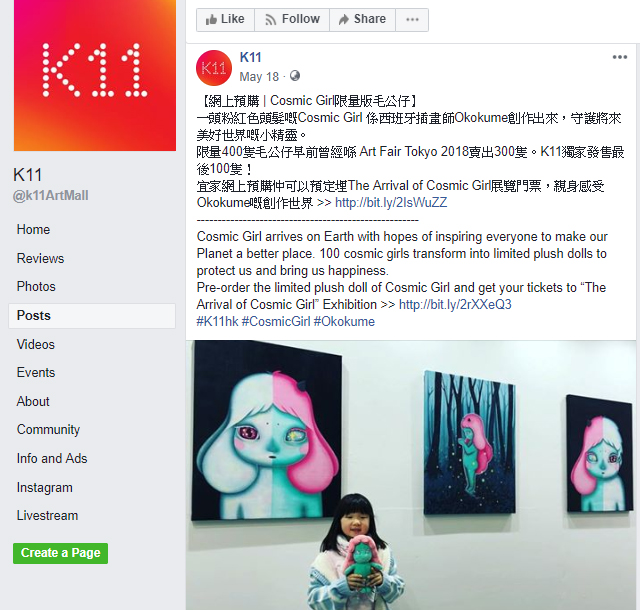Open the bit.ly/2IsWuZZ link
This screenshot has width=640, height=610.
pyautogui.click(x=391, y=203)
